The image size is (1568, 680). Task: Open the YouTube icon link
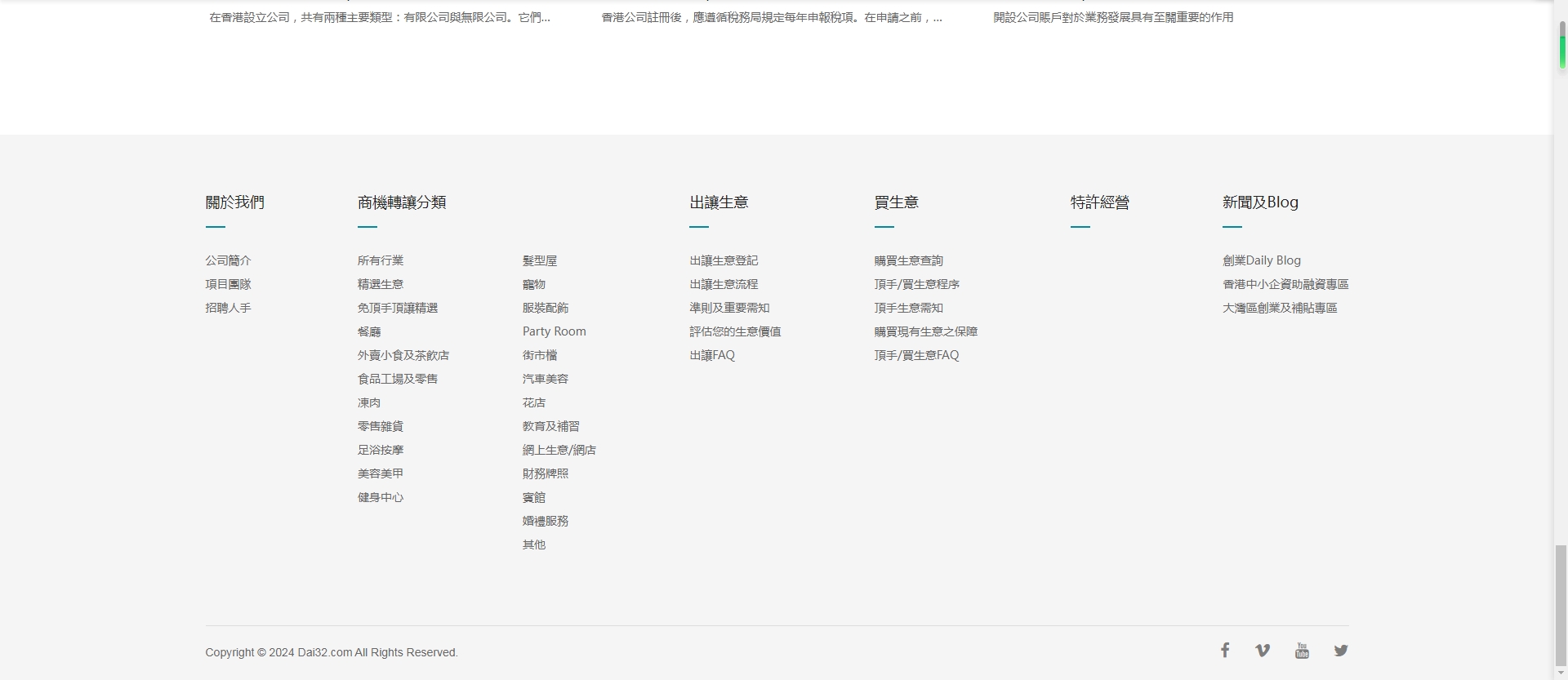(x=1302, y=651)
